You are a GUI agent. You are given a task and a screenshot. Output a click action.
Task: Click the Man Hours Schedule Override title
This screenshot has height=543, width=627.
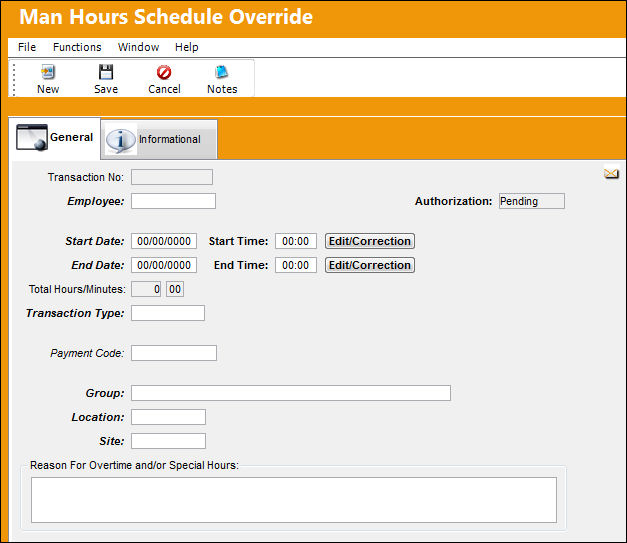pos(166,17)
